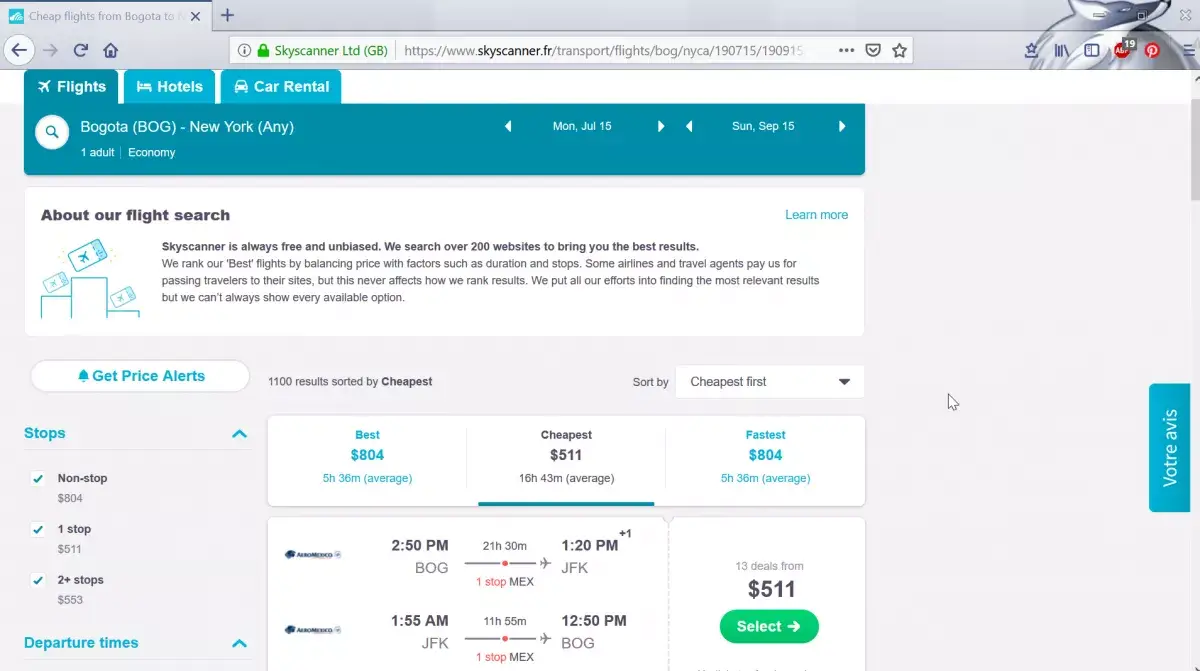Image resolution: width=1200 pixels, height=671 pixels.
Task: Click the AeroMexico logo on return flight
Action: pyautogui.click(x=313, y=630)
